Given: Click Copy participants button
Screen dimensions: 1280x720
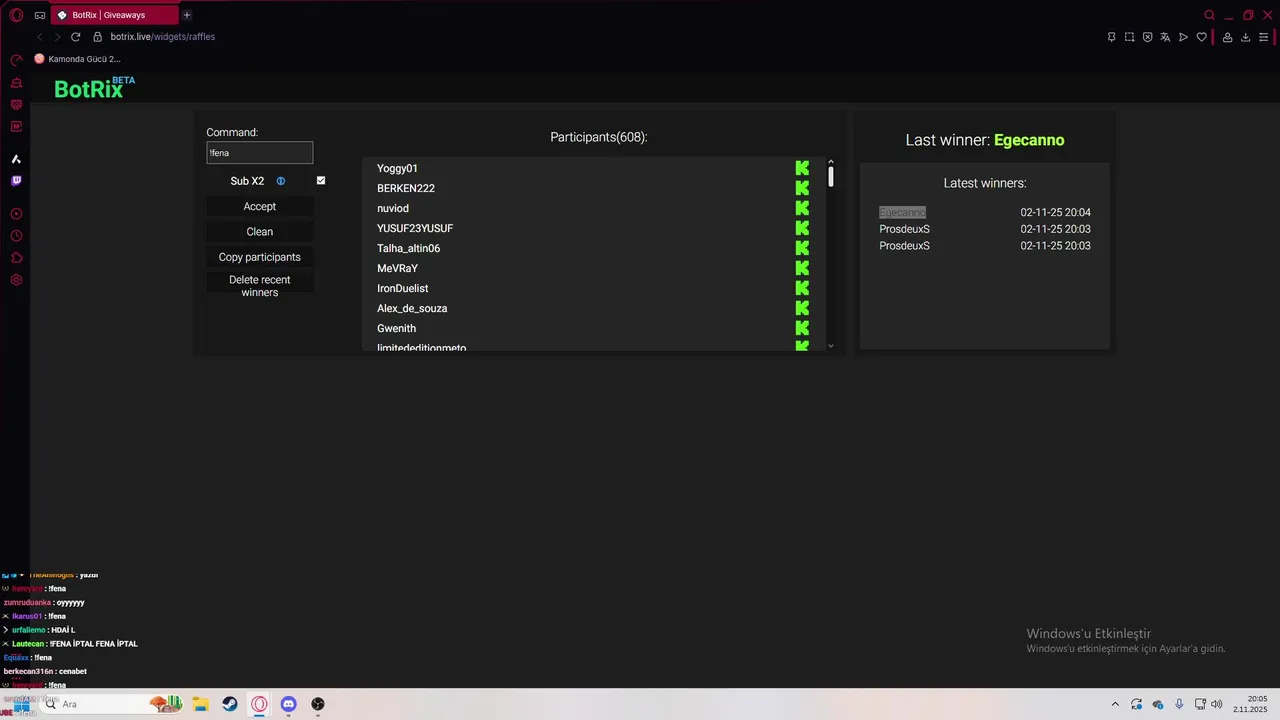Looking at the screenshot, I should click(x=260, y=257).
